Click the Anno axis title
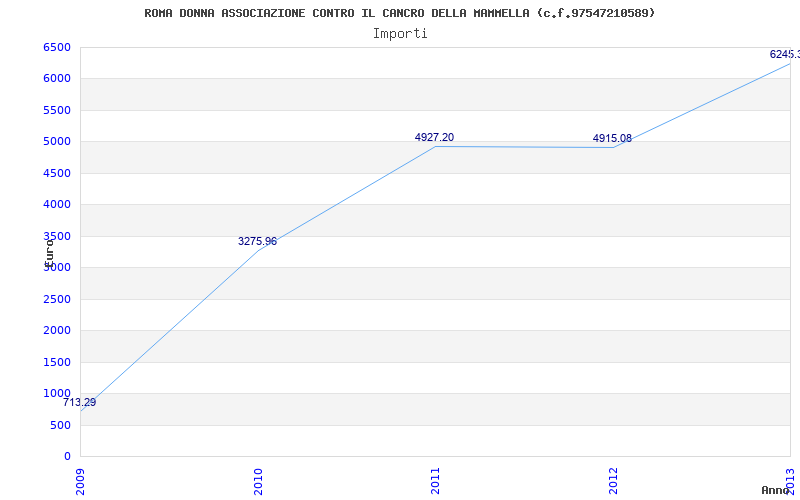The height and width of the screenshot is (500, 800). pos(775,490)
